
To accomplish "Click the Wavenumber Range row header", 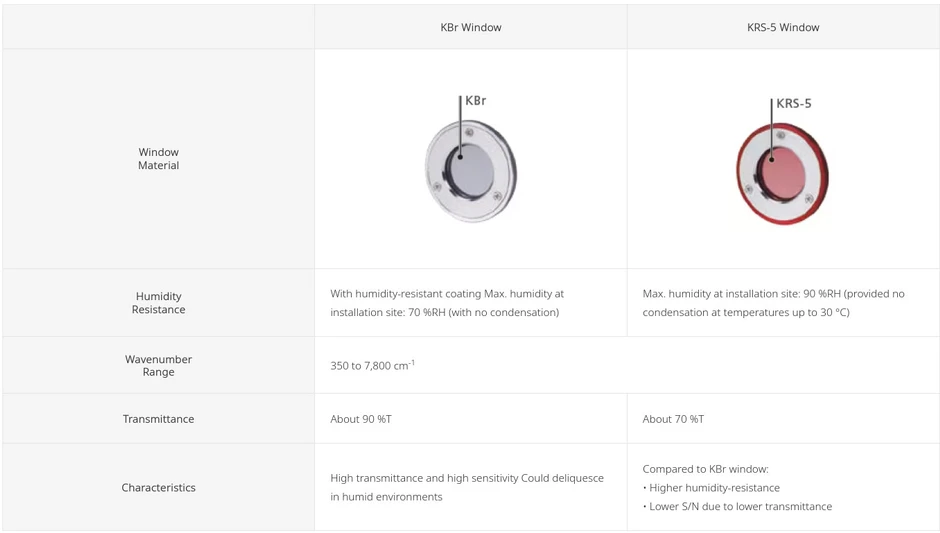I will point(158,365).
